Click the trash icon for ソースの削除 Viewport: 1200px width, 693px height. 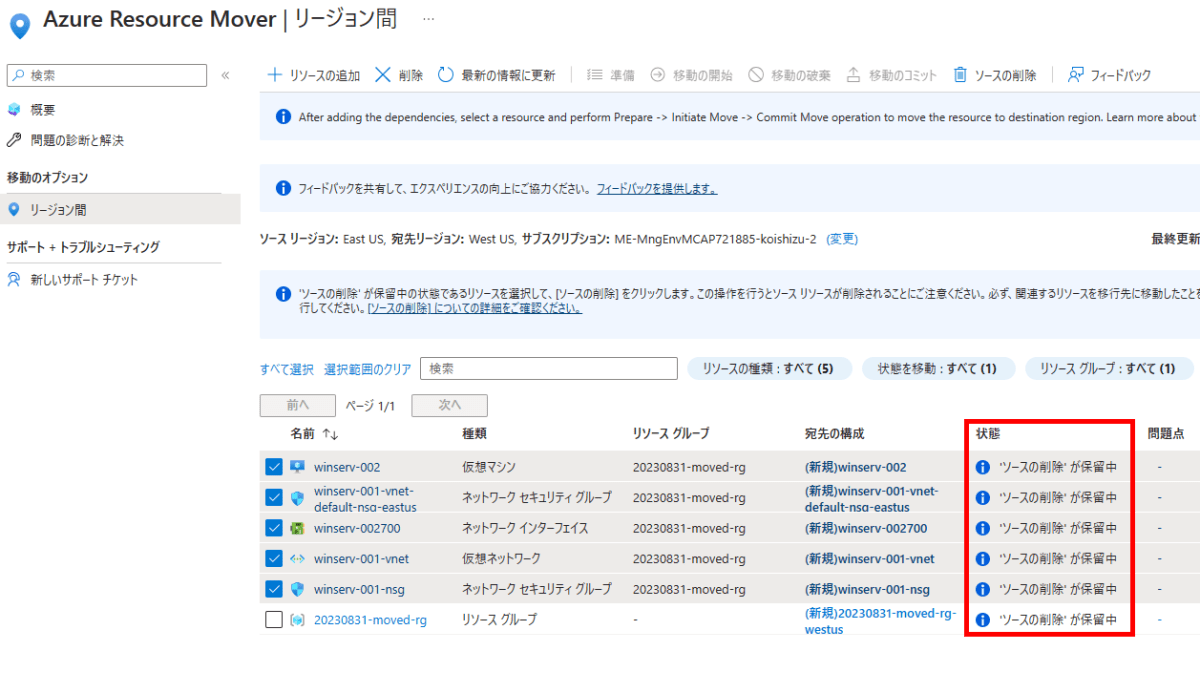point(960,75)
